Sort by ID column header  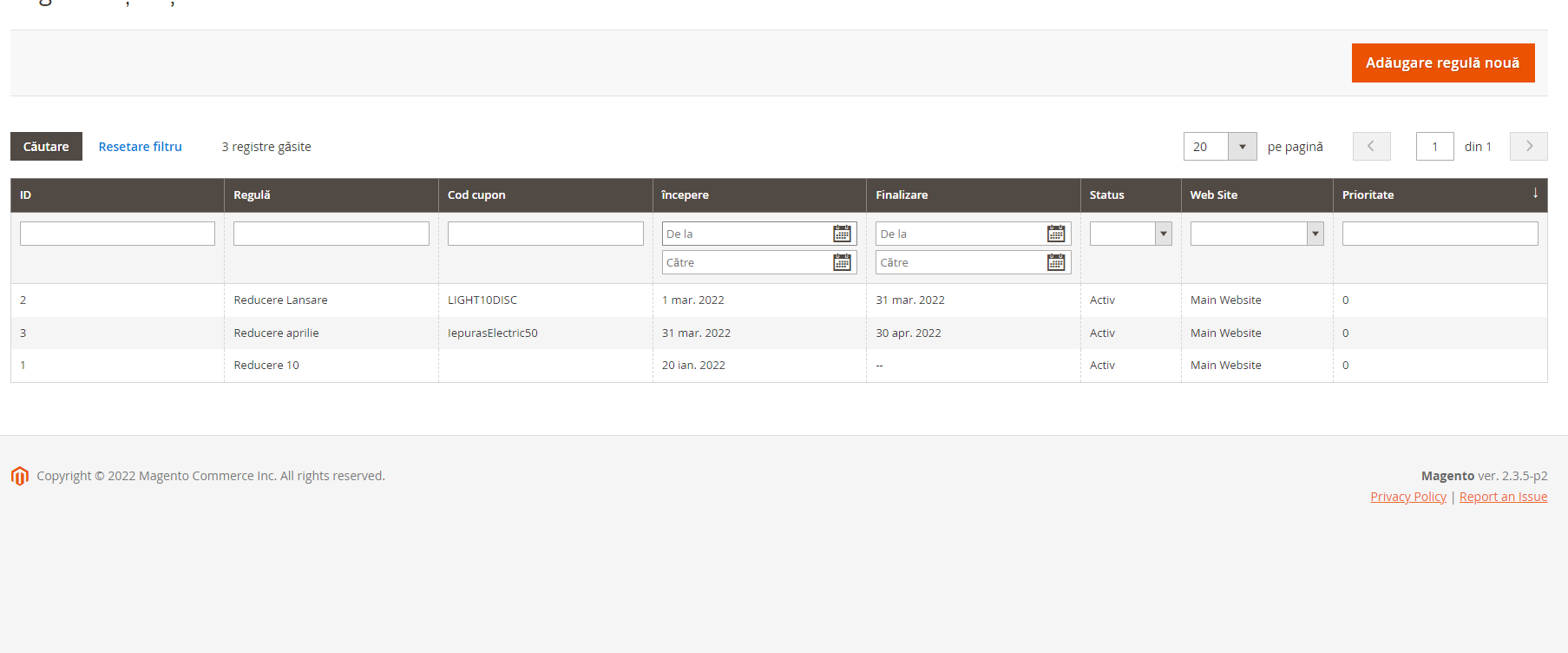117,195
